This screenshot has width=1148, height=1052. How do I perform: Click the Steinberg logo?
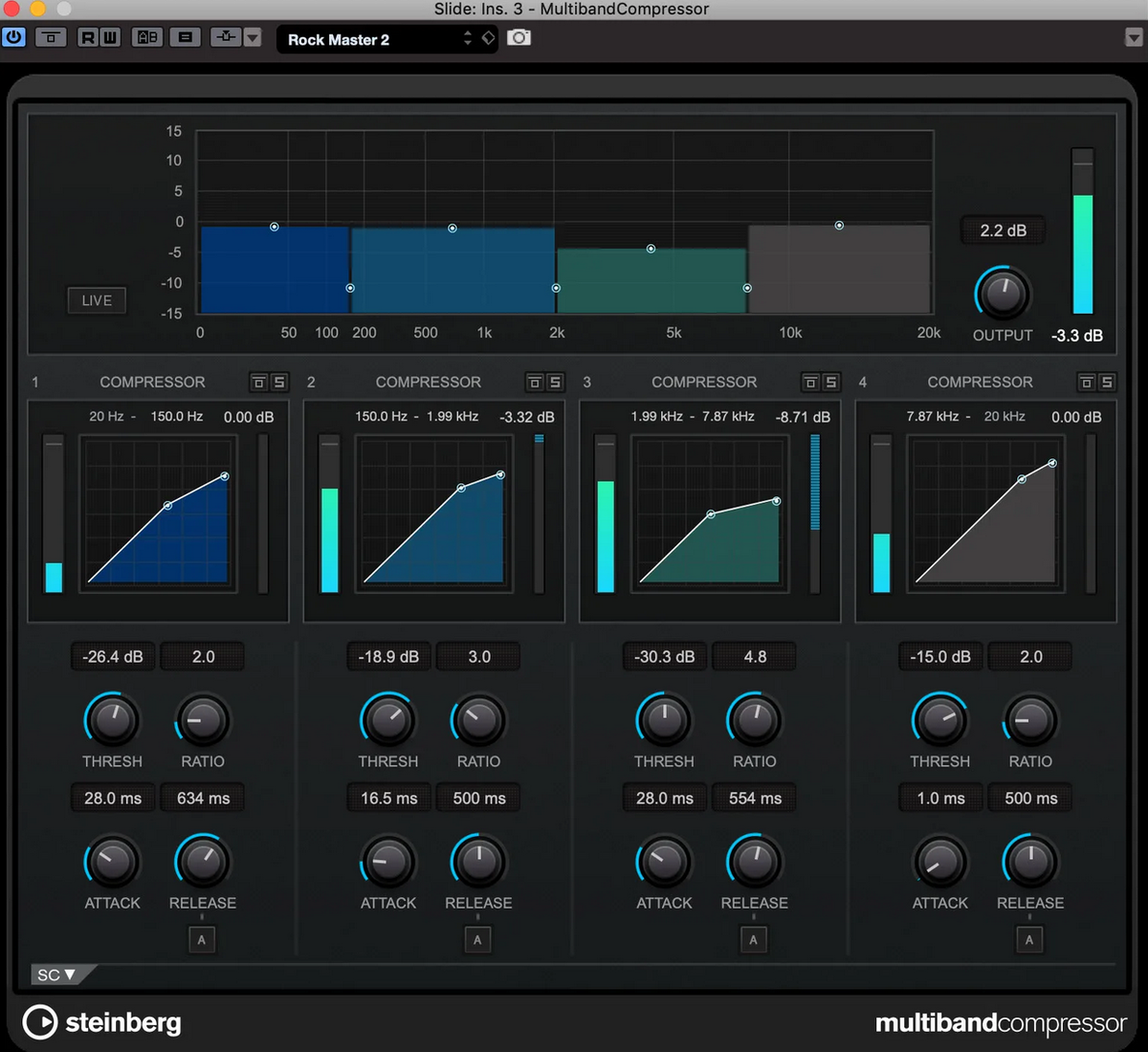[x=101, y=1022]
